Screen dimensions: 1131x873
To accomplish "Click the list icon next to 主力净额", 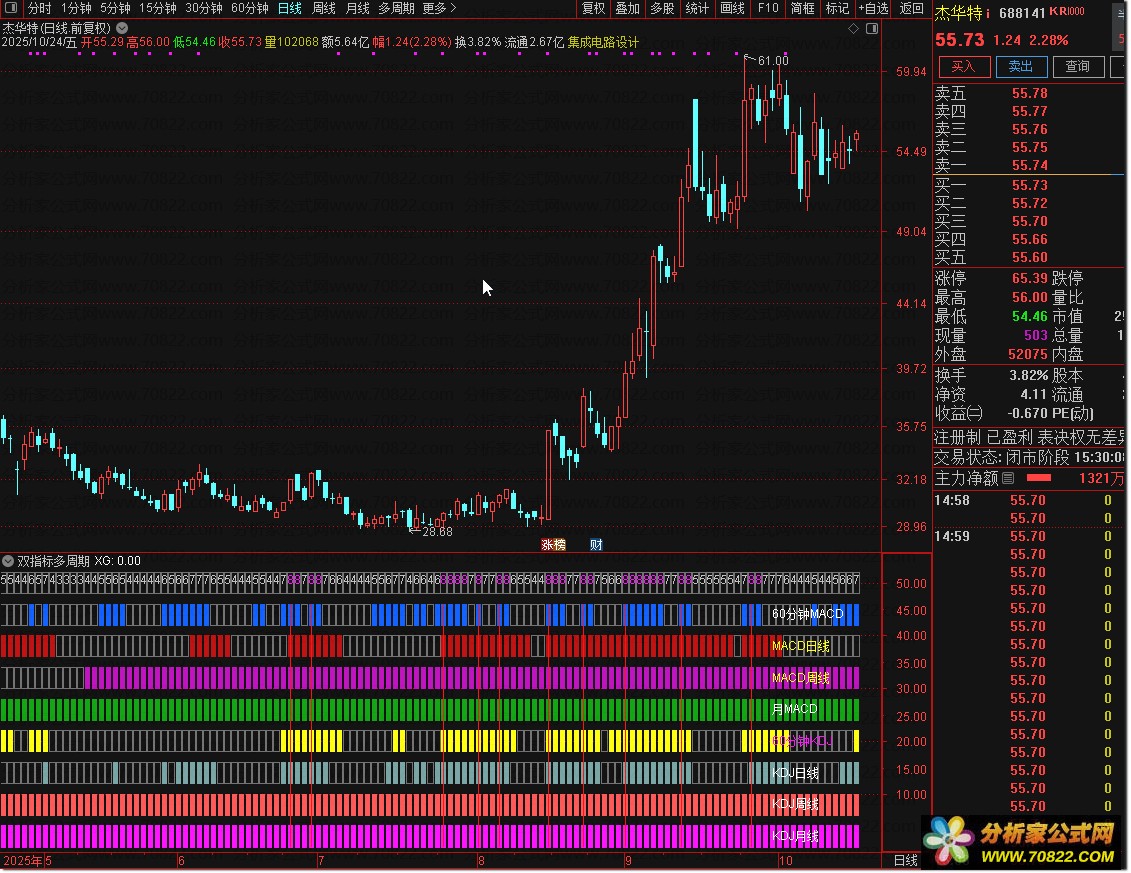I will (x=1008, y=478).
